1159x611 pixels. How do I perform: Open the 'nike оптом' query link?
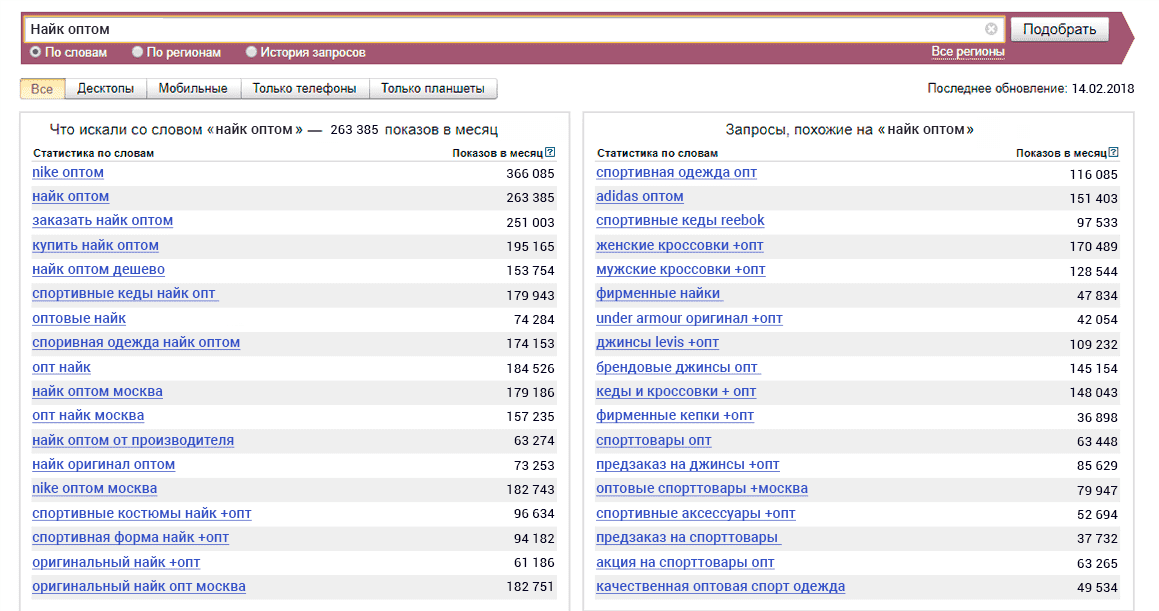68,172
